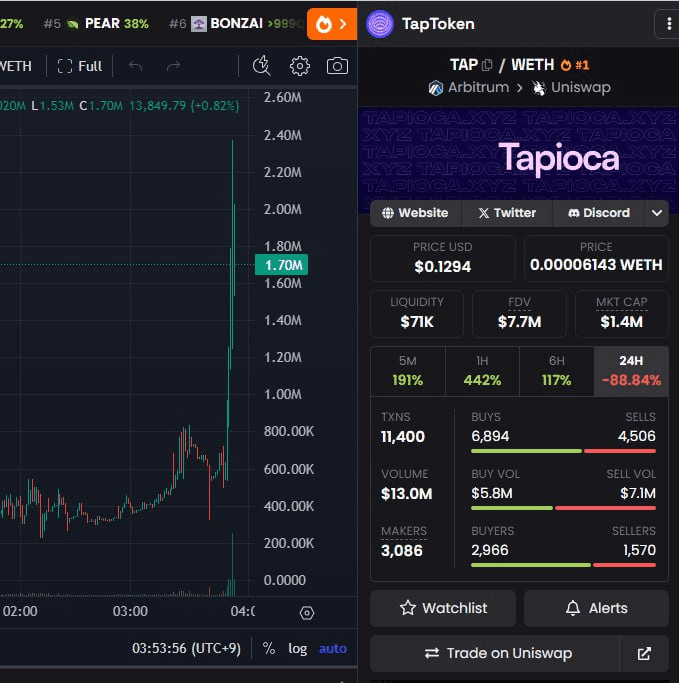Click the Uniswap DEX label
Viewport: 679px width, 683px height.
[571, 88]
